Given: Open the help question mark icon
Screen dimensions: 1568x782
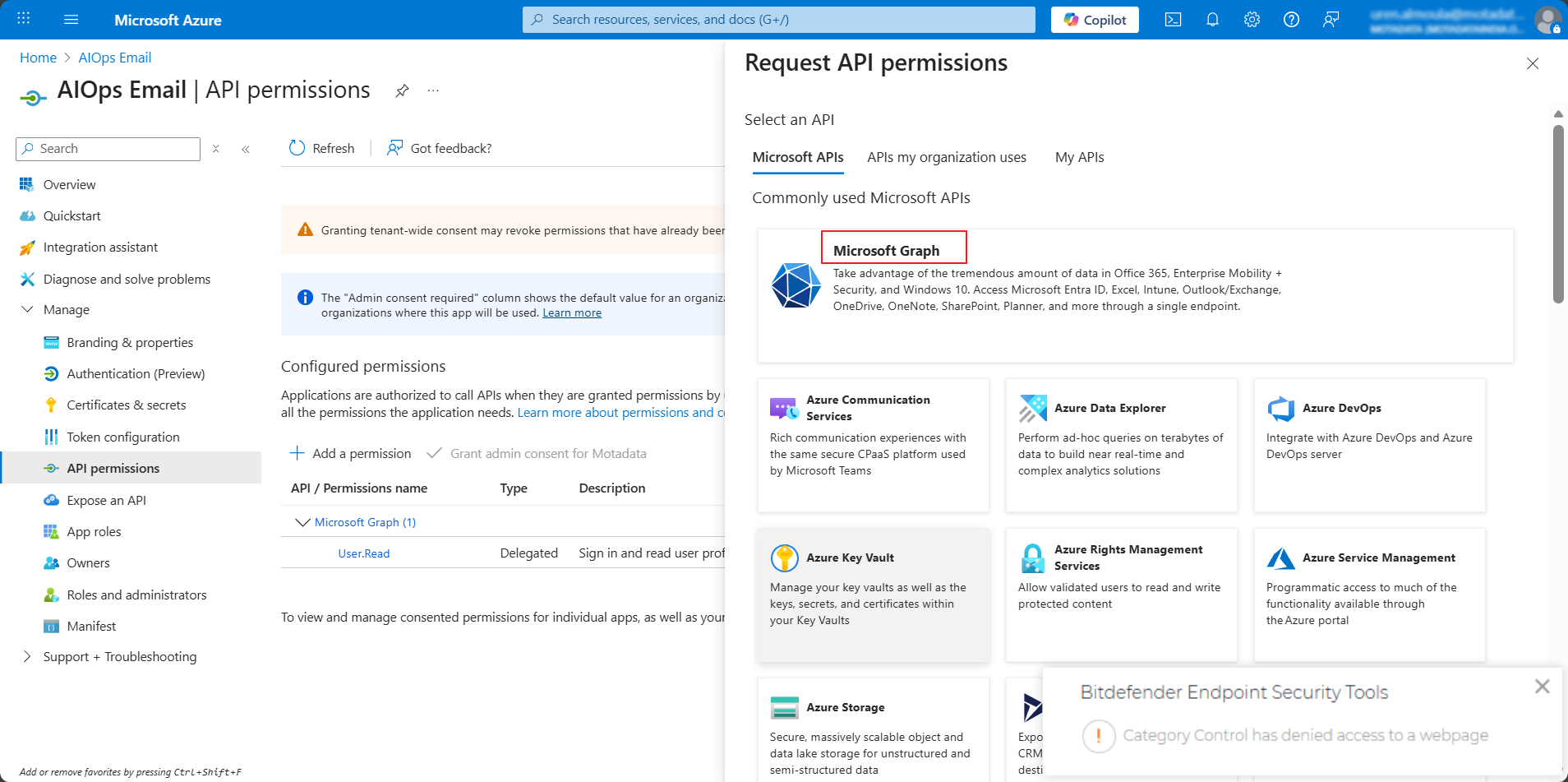Looking at the screenshot, I should (1291, 20).
